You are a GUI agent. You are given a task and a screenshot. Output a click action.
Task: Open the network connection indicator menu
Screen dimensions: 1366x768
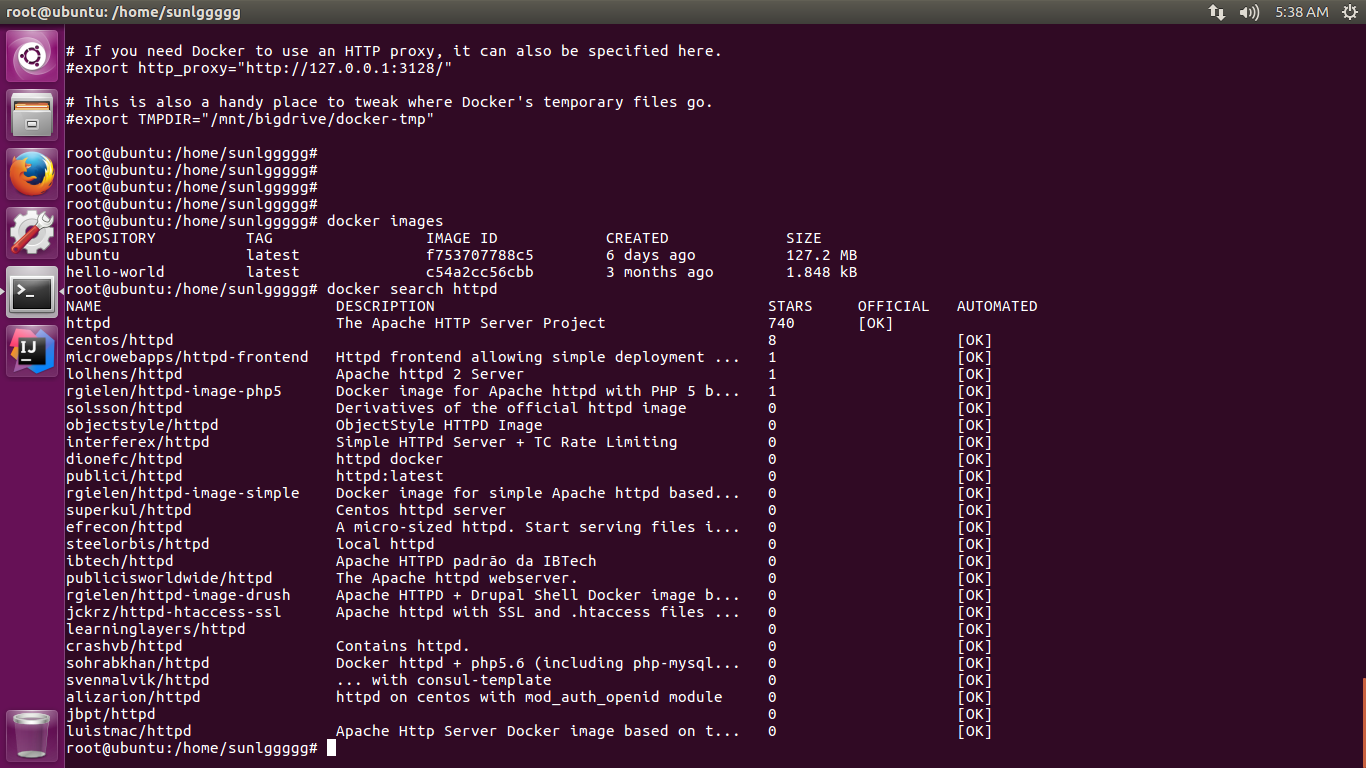click(1217, 12)
